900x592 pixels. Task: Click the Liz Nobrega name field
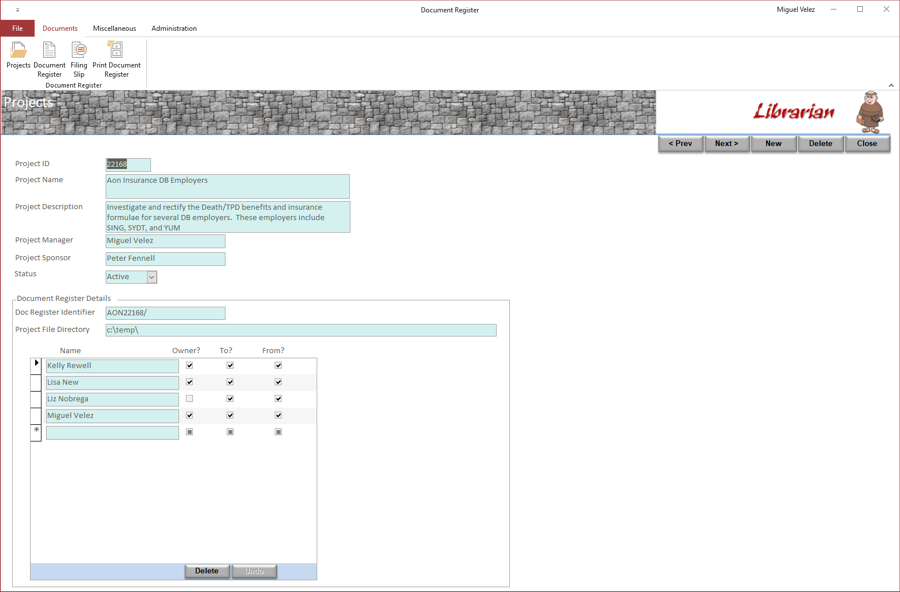[x=112, y=399]
